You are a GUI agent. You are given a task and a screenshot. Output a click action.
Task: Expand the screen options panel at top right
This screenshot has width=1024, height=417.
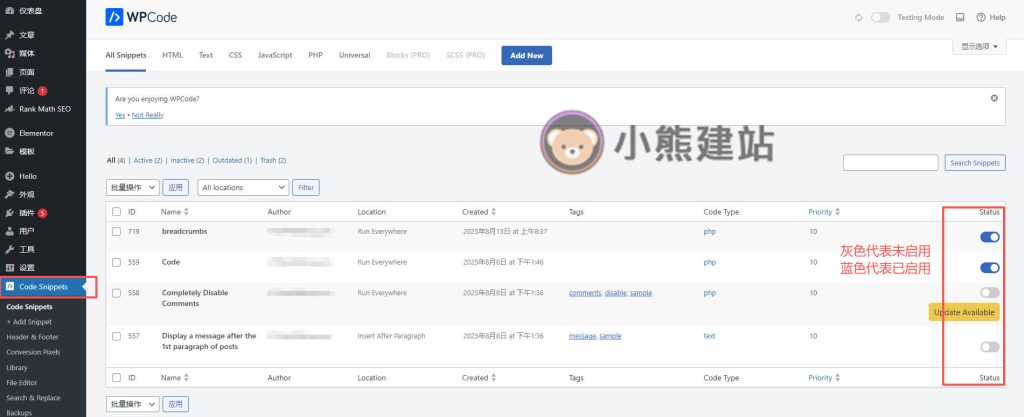pyautogui.click(x=979, y=46)
